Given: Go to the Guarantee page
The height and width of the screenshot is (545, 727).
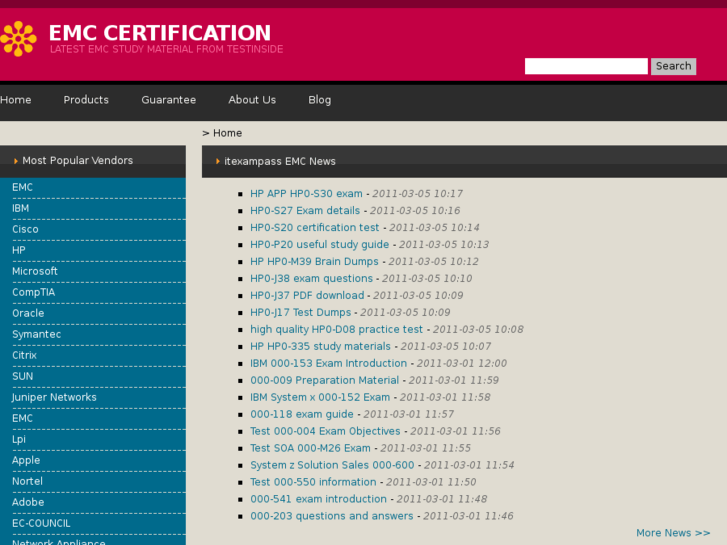Looking at the screenshot, I should (169, 100).
